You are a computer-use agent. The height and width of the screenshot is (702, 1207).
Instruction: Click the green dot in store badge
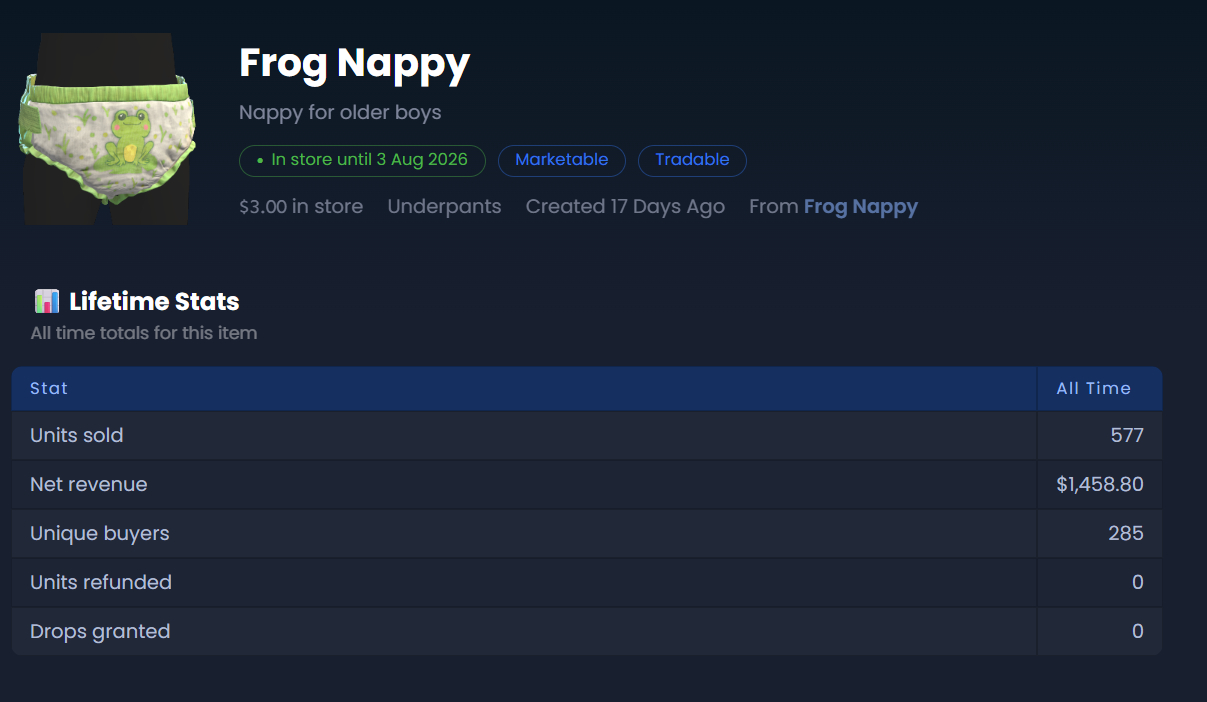260,160
